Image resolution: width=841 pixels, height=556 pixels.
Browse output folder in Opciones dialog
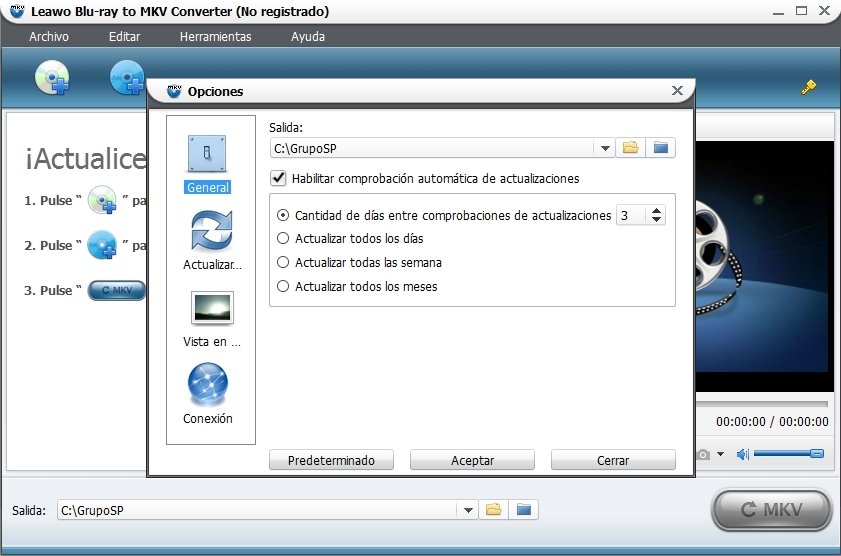(x=631, y=148)
